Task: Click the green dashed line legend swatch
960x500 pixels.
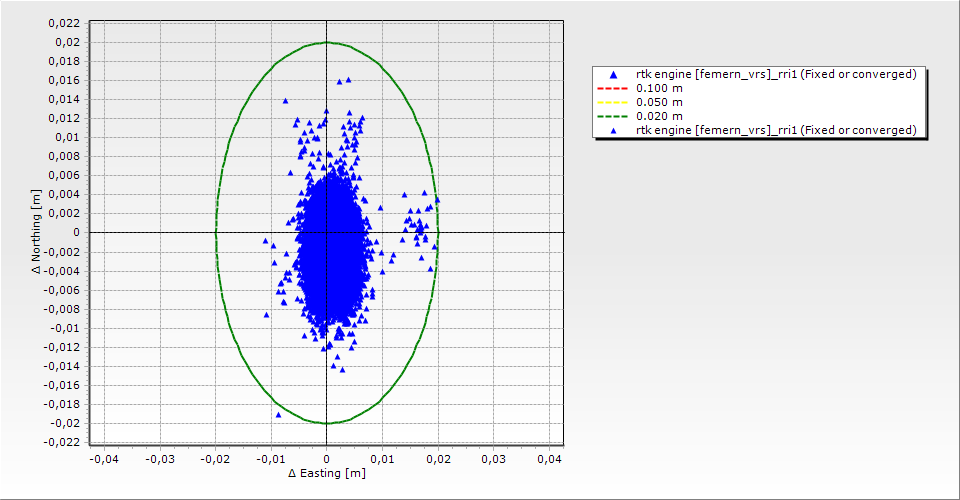Action: [613, 116]
